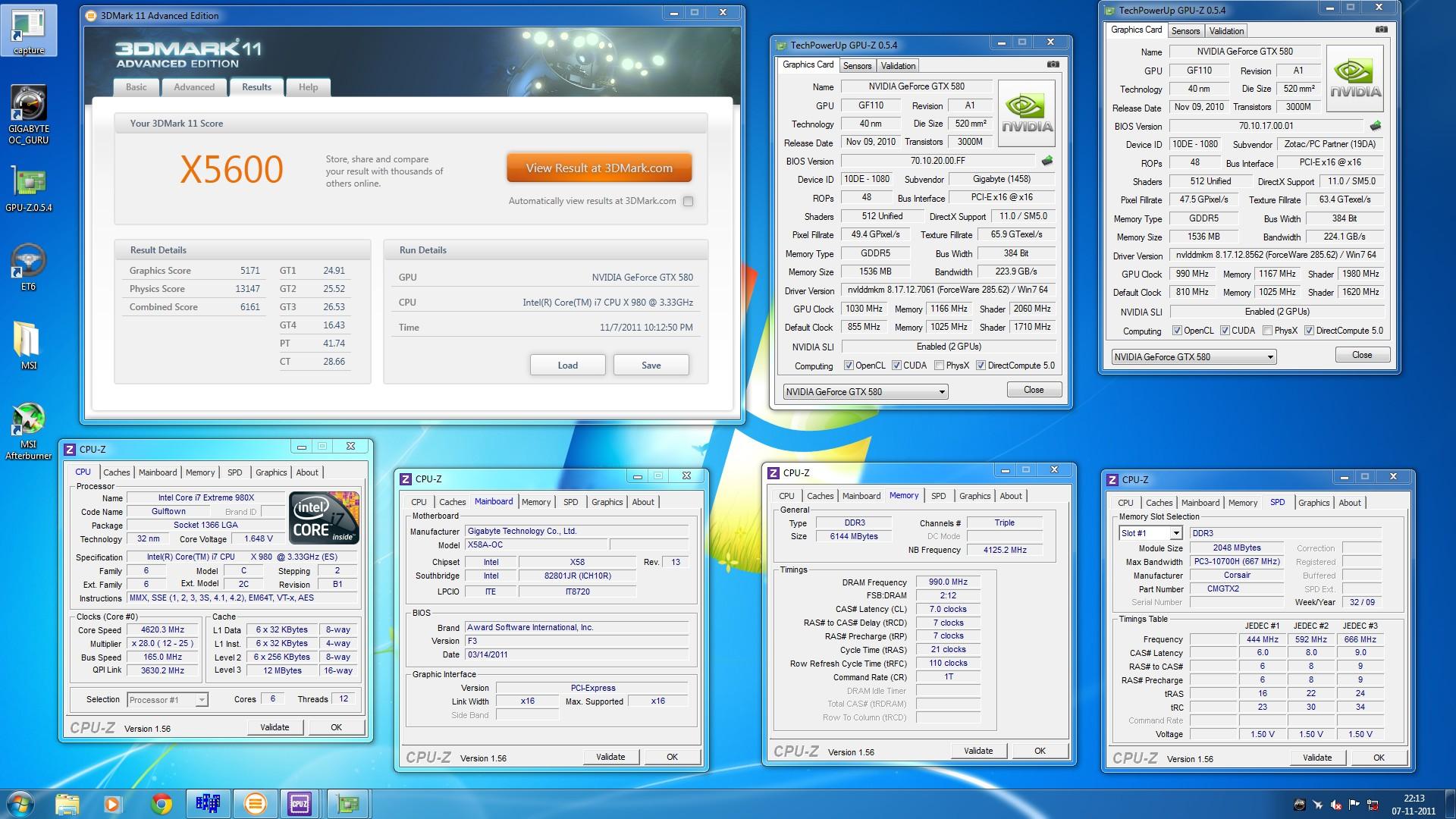Switch to the CPU-Z taskbar button
Screen dimensions: 1456x819
point(300,803)
